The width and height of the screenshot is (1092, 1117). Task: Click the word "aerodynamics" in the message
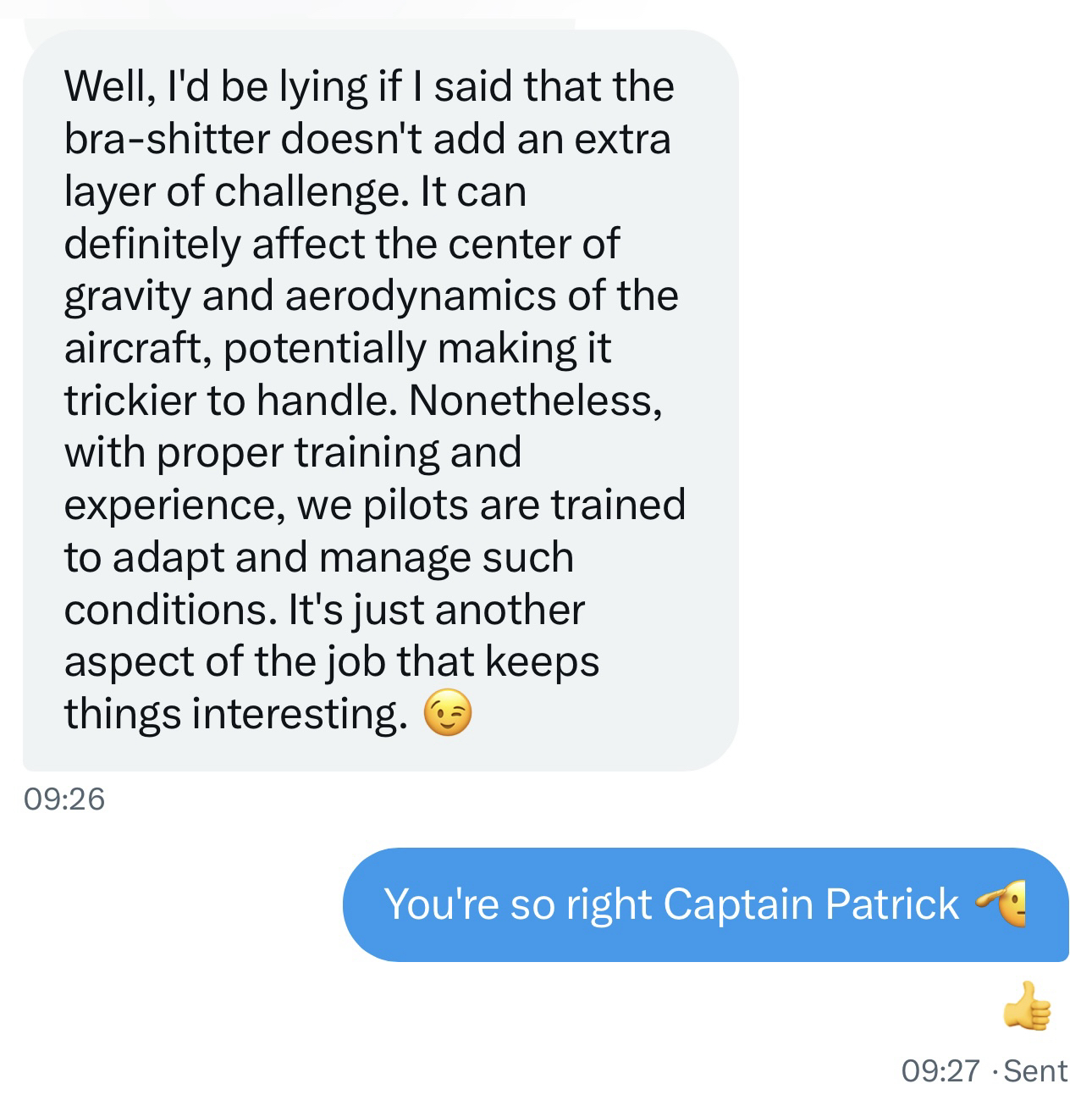421,296
